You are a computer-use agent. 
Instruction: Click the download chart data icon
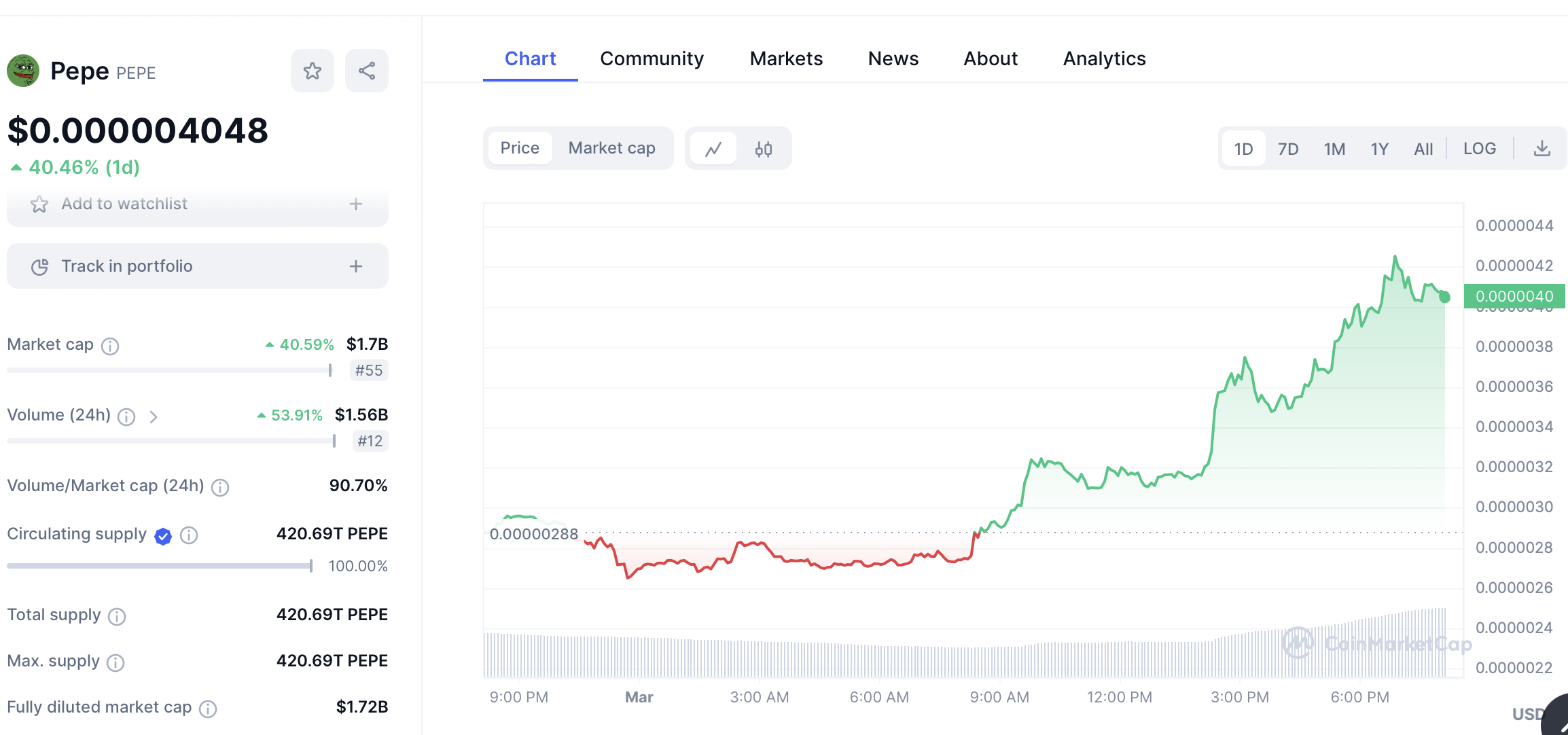click(x=1542, y=148)
